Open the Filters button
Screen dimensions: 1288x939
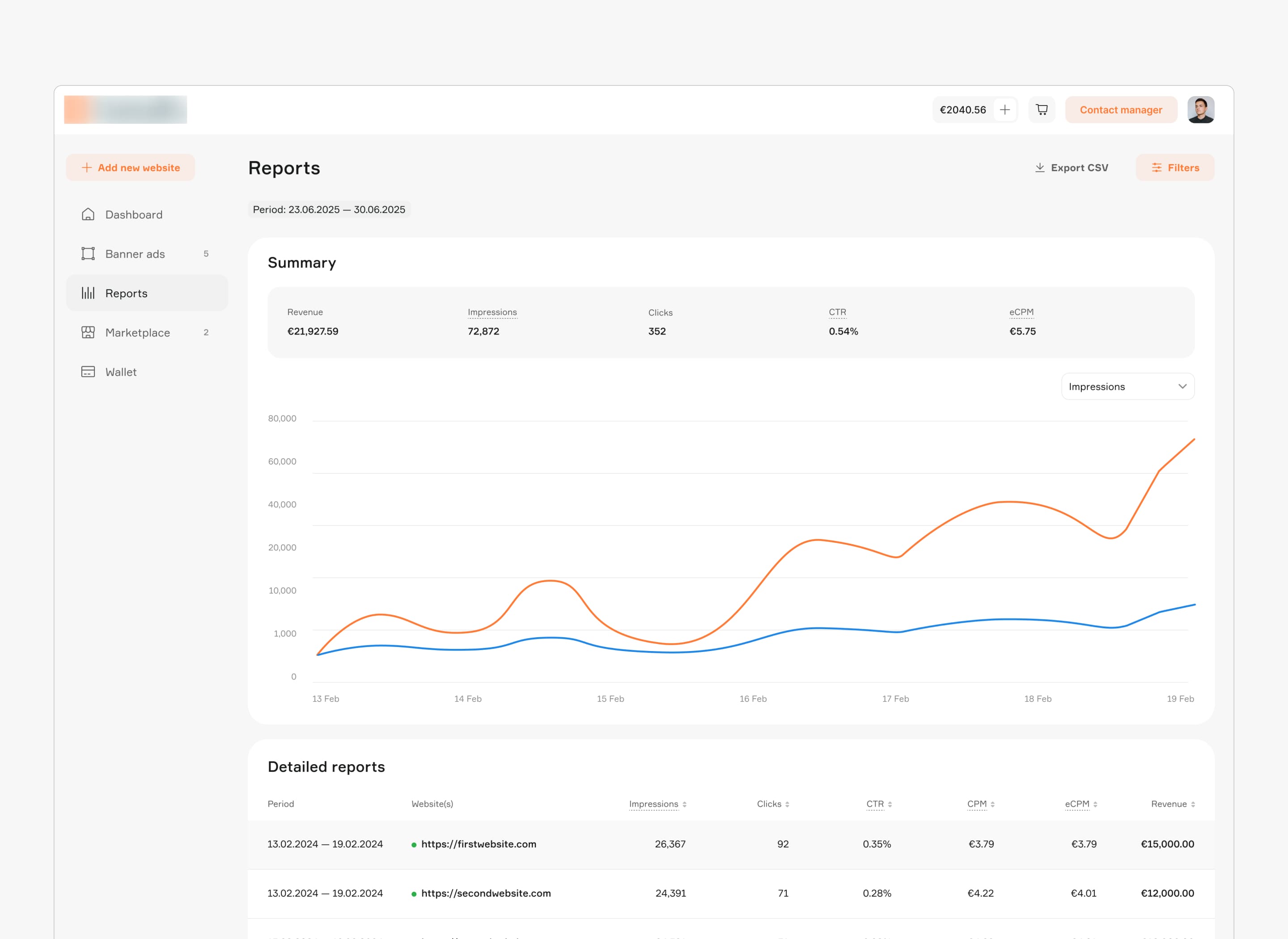tap(1174, 168)
